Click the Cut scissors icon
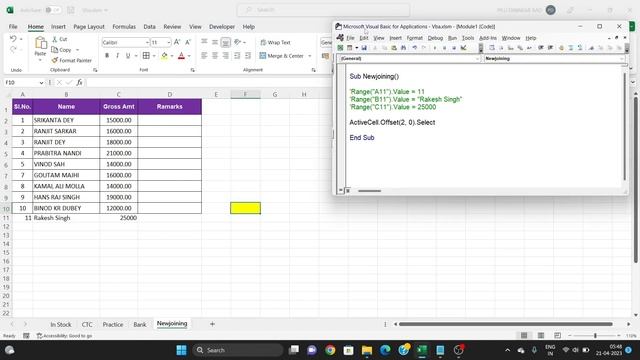This screenshot has height=360, width=640. coord(55,39)
